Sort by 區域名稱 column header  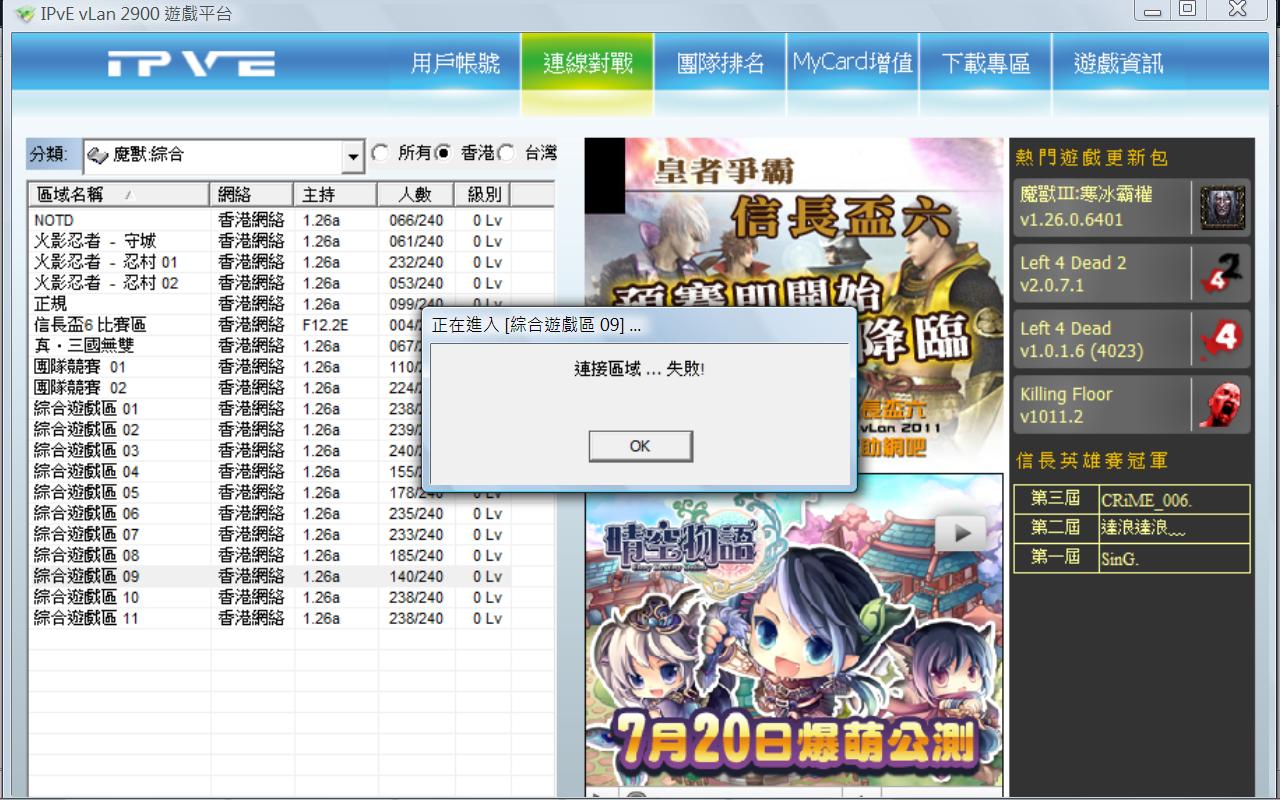[x=119, y=194]
